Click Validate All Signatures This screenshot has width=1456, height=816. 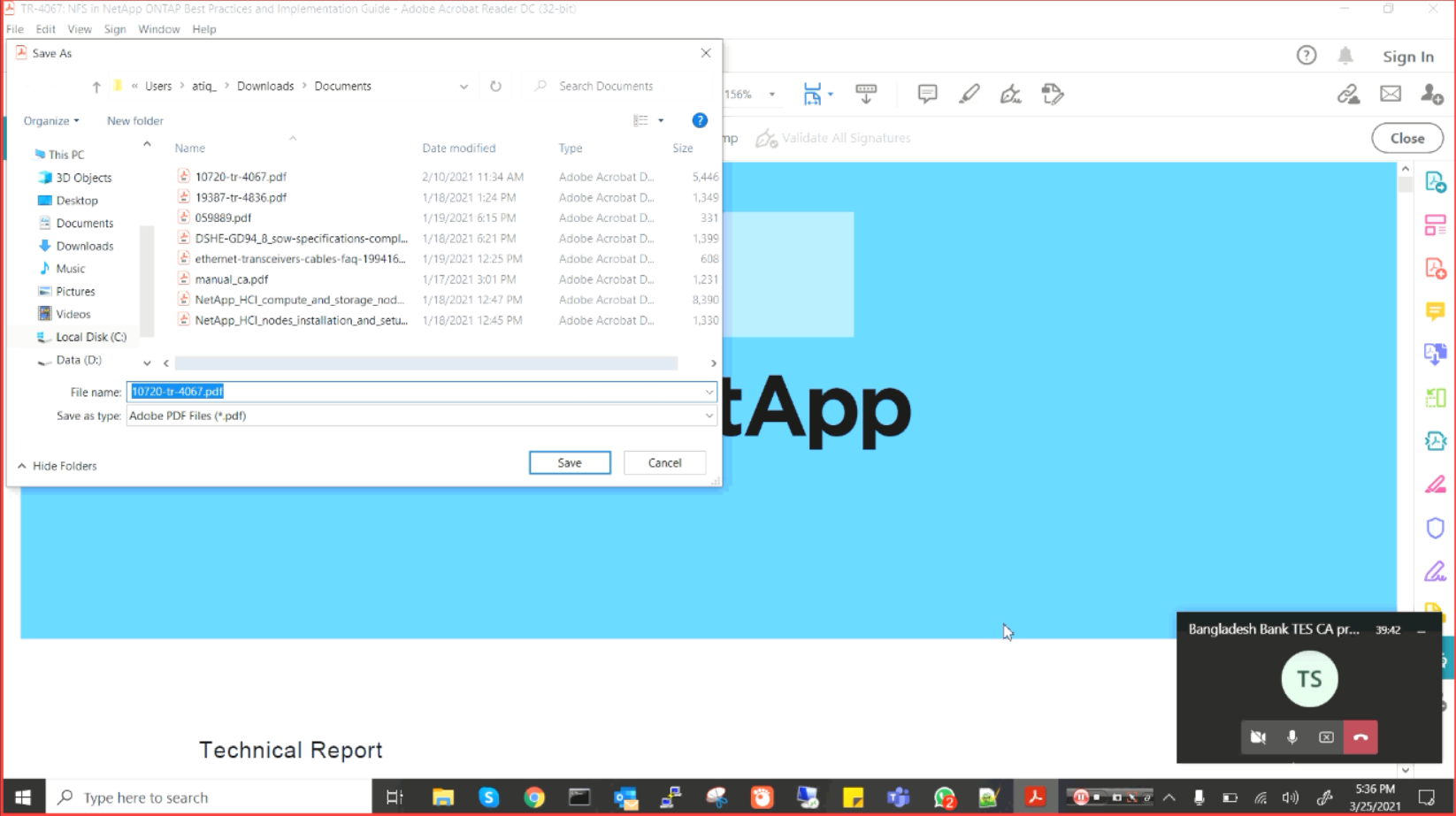click(833, 138)
